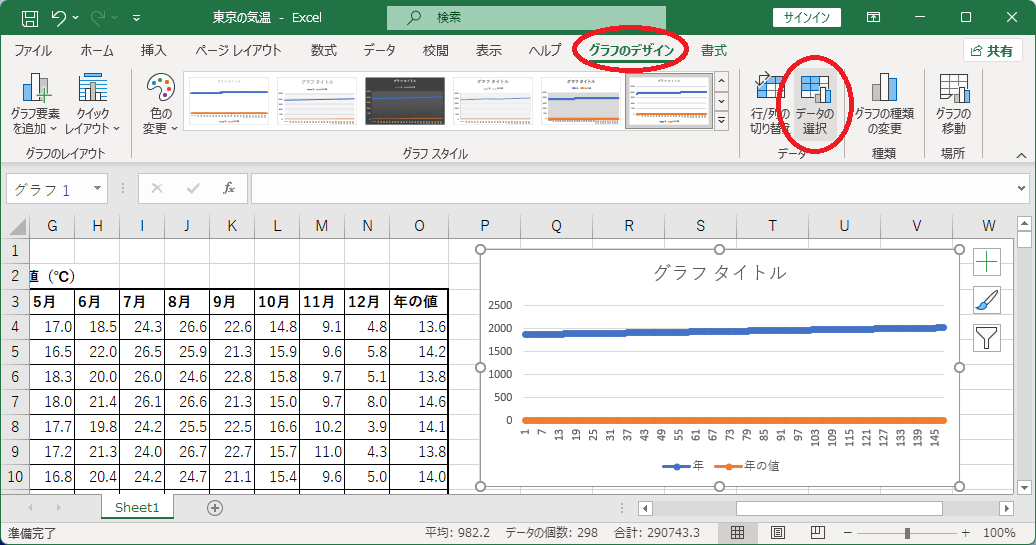
Task: Click the Select All corner triangle
Action: click(x=16, y=227)
